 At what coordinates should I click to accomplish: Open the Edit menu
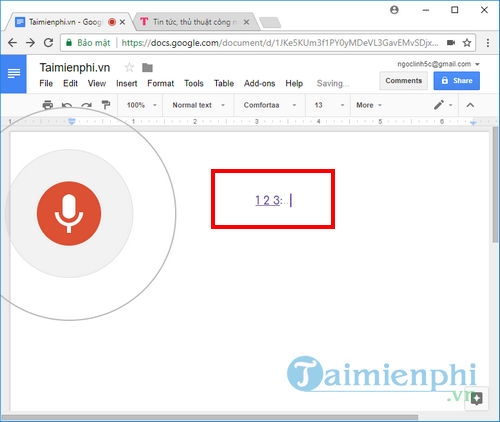70,83
